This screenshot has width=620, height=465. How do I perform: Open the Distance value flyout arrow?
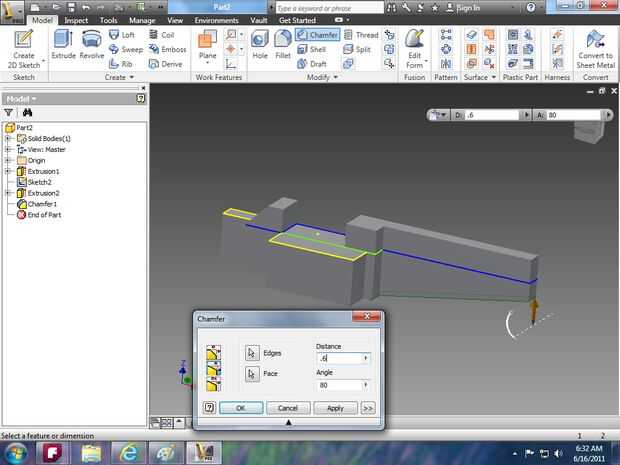click(x=365, y=358)
